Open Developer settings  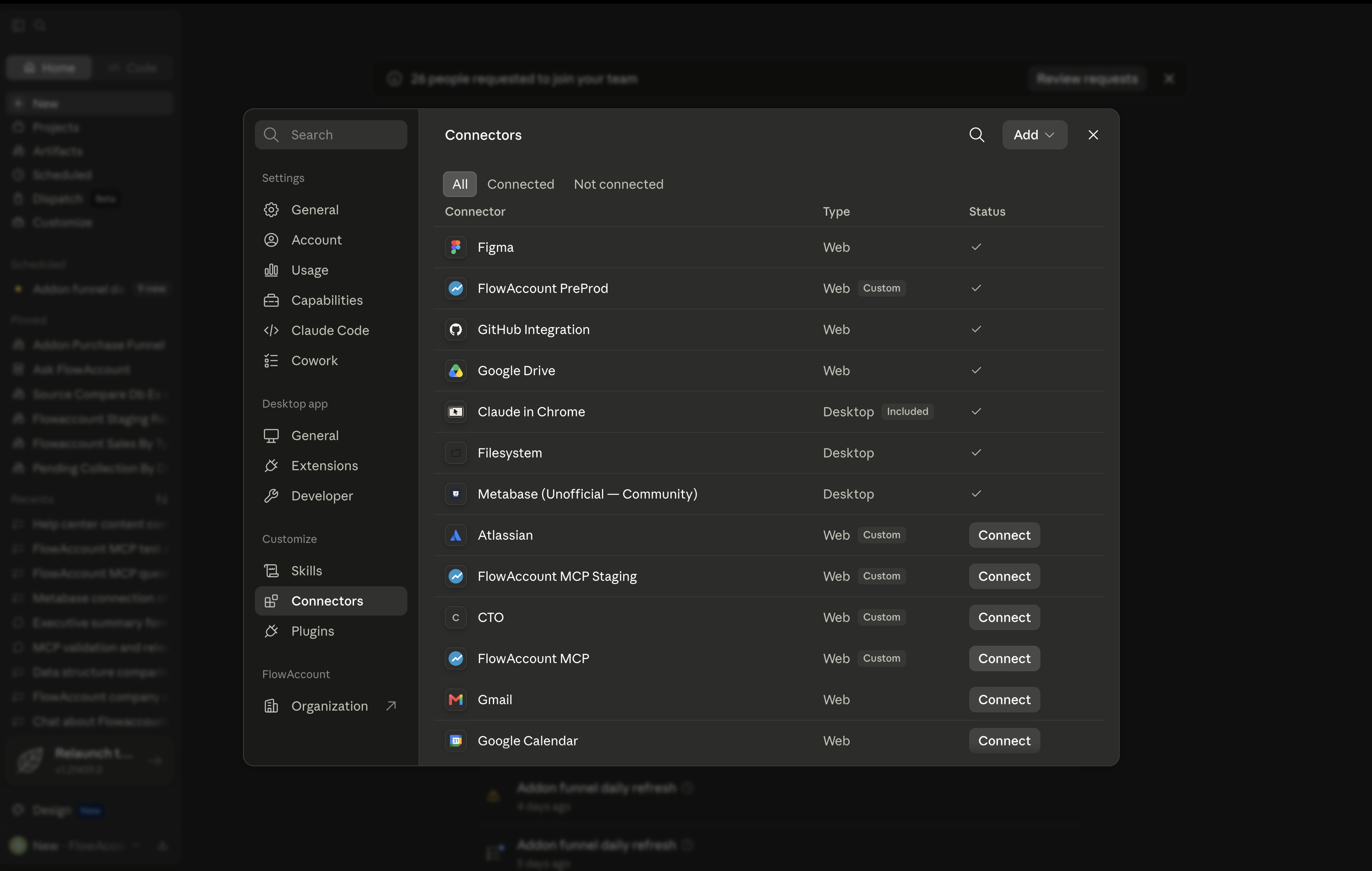coord(331,496)
